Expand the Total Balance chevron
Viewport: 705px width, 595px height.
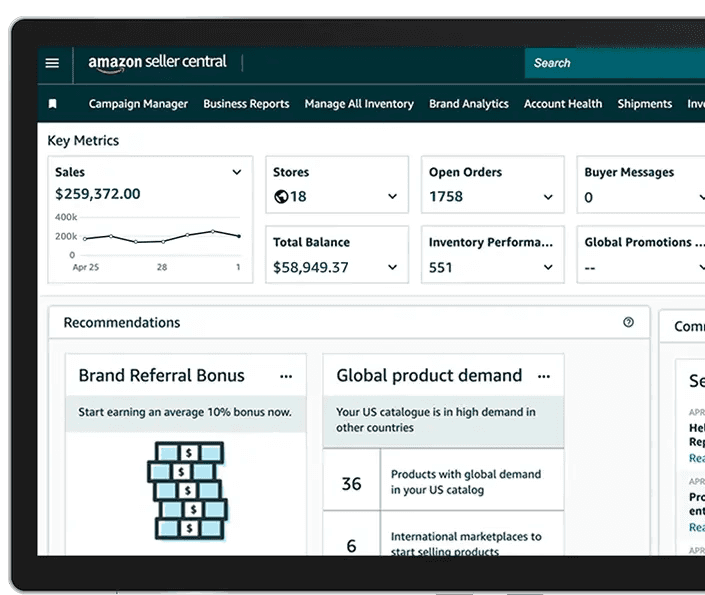(x=393, y=267)
